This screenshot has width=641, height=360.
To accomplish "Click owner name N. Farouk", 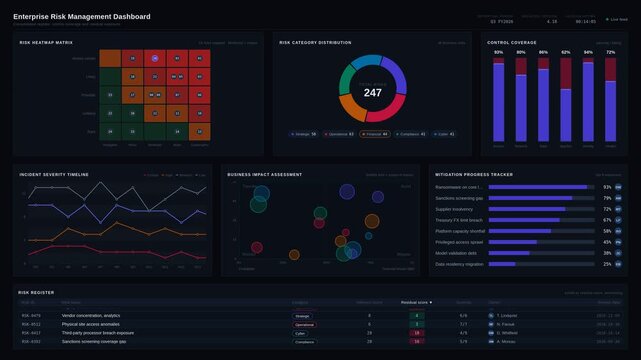I will 505,324.
